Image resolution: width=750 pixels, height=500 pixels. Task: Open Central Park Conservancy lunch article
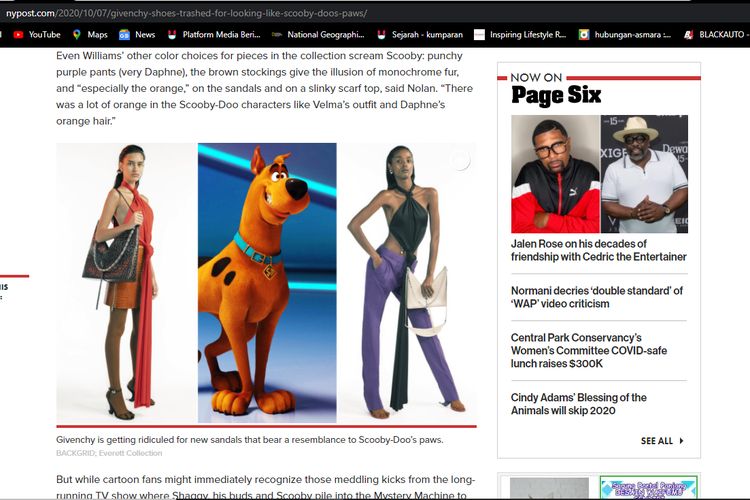point(589,350)
